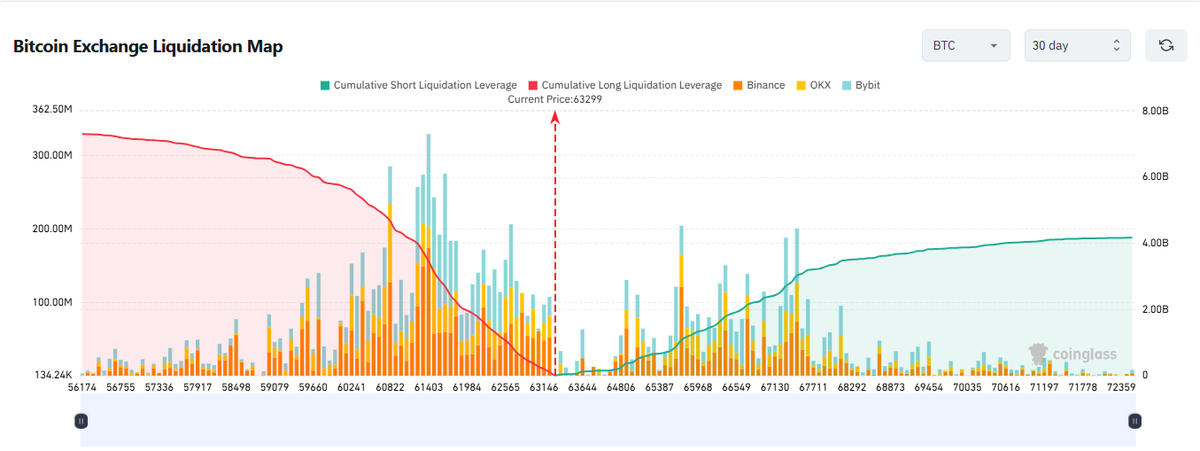Click the 2.00B right axis label
This screenshot has width=1200, height=451.
[1155, 309]
